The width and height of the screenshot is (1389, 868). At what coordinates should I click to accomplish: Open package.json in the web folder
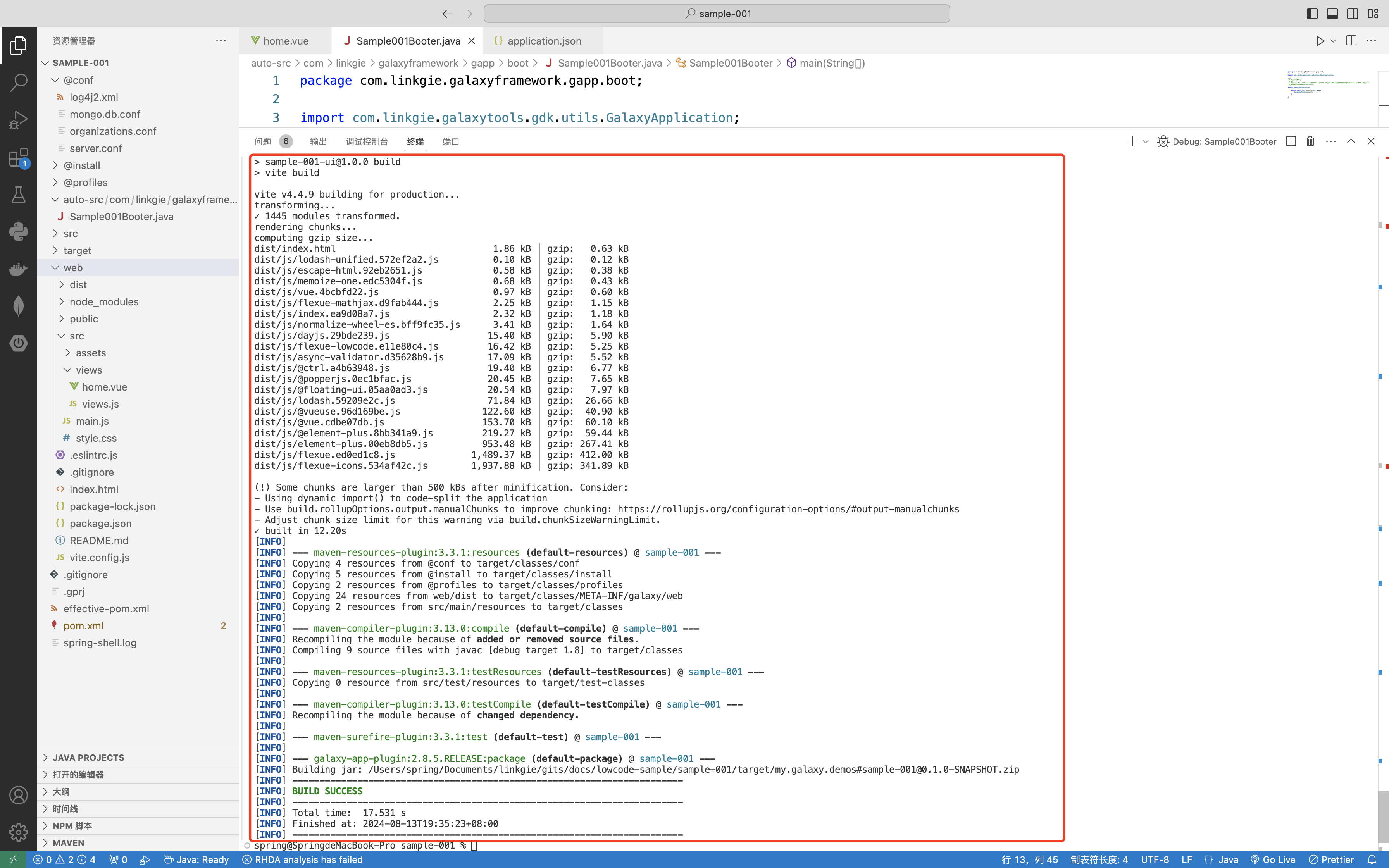point(138,524)
